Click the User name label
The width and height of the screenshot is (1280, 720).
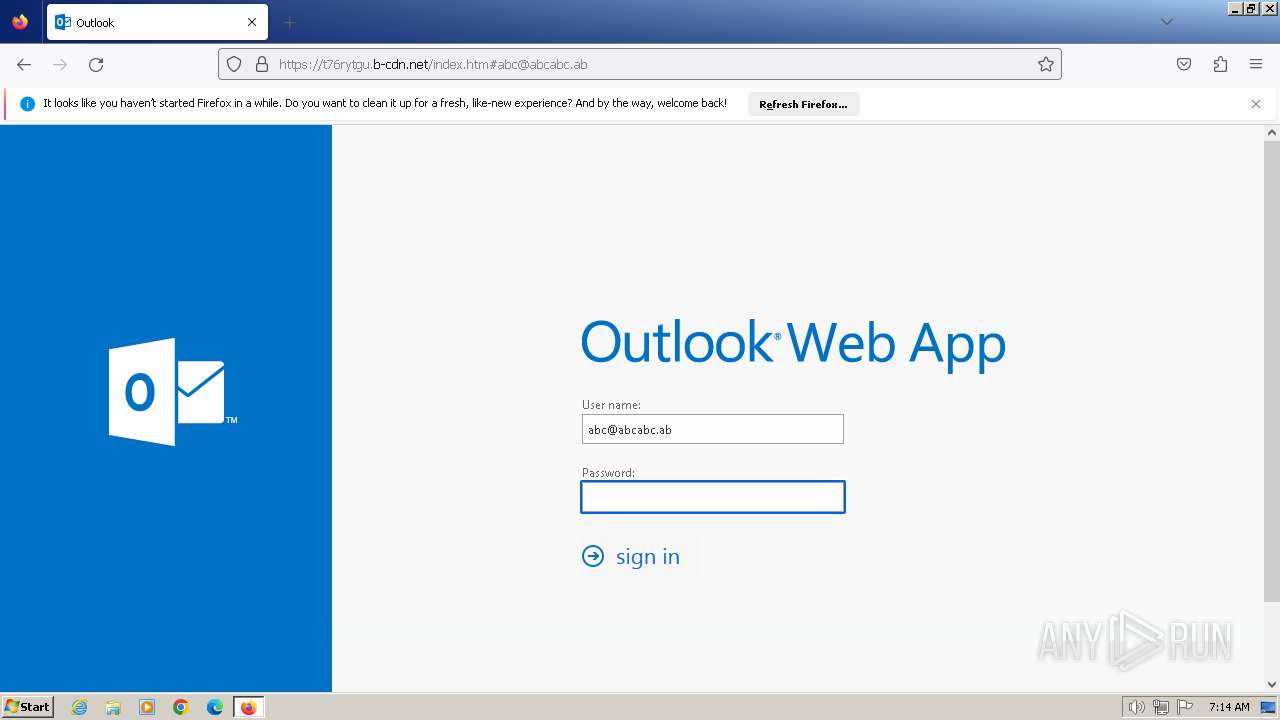pyautogui.click(x=611, y=405)
